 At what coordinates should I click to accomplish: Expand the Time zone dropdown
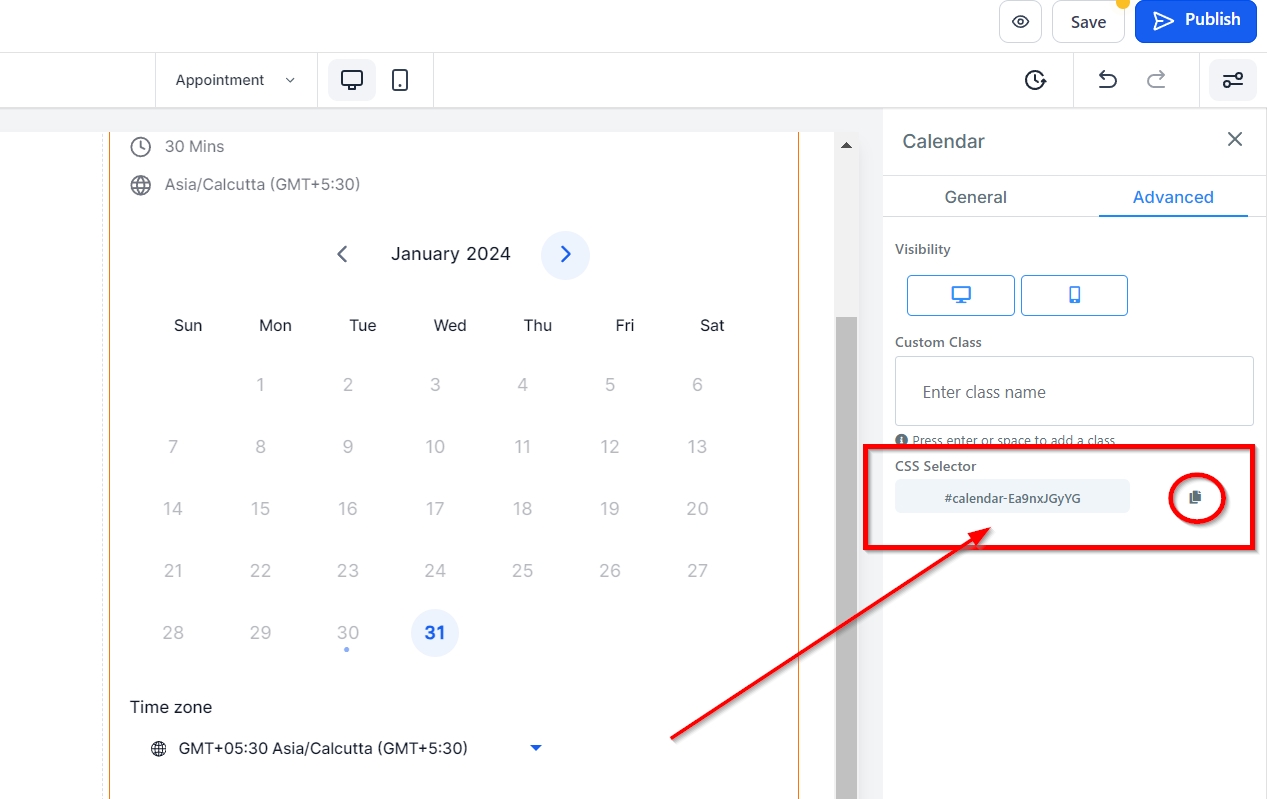click(535, 748)
